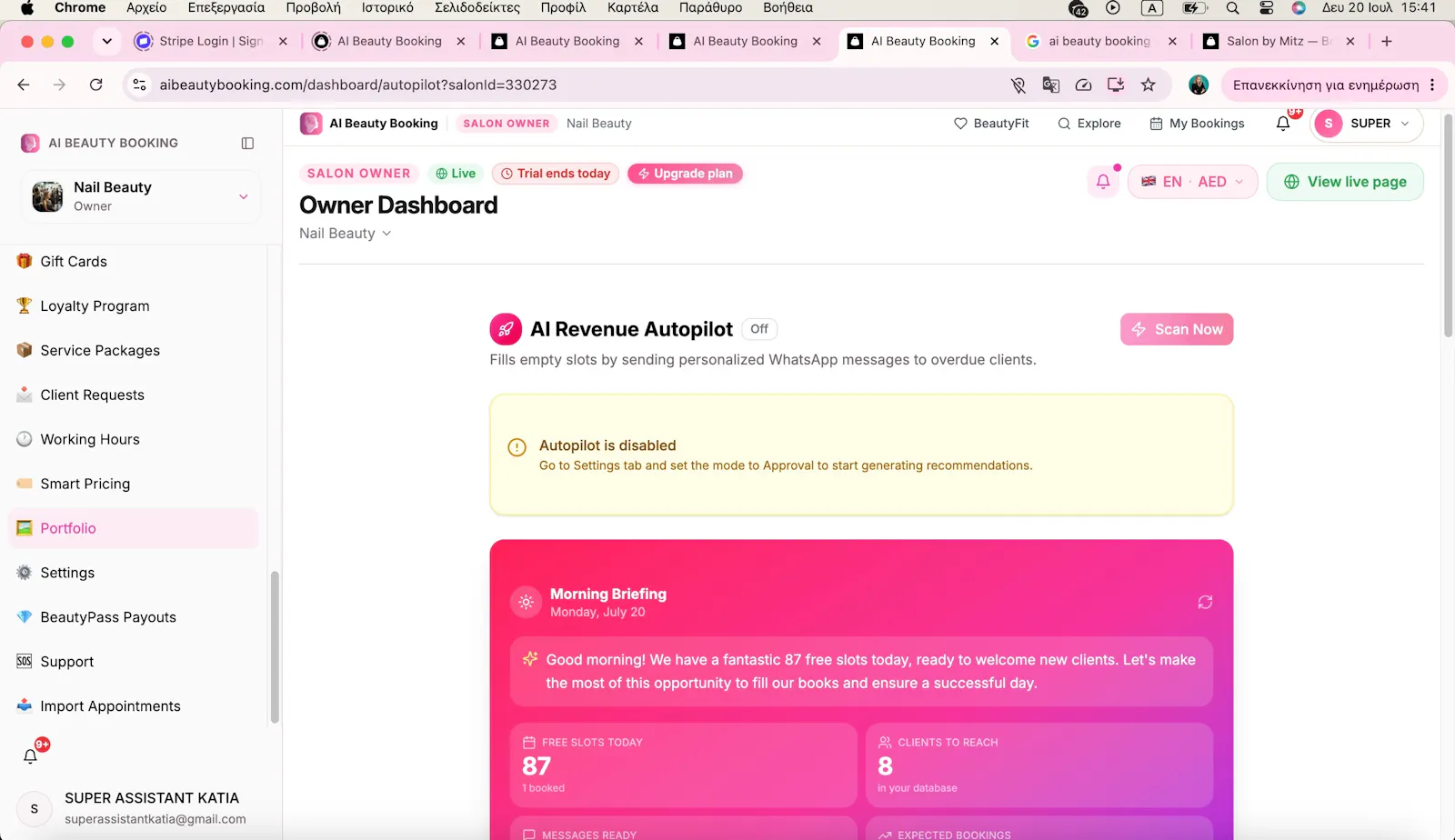Open the Αρχείο menu in menu bar
The image size is (1455, 840).
point(146,8)
